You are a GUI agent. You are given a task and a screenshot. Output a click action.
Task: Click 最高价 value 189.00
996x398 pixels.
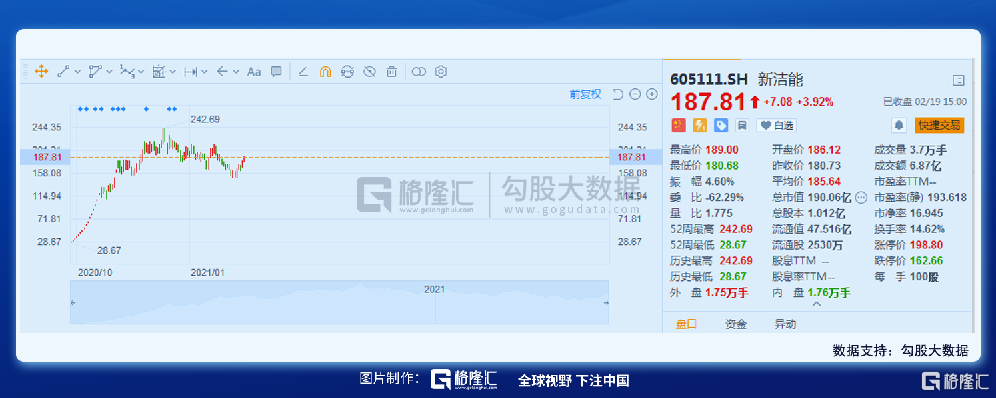(x=722, y=150)
